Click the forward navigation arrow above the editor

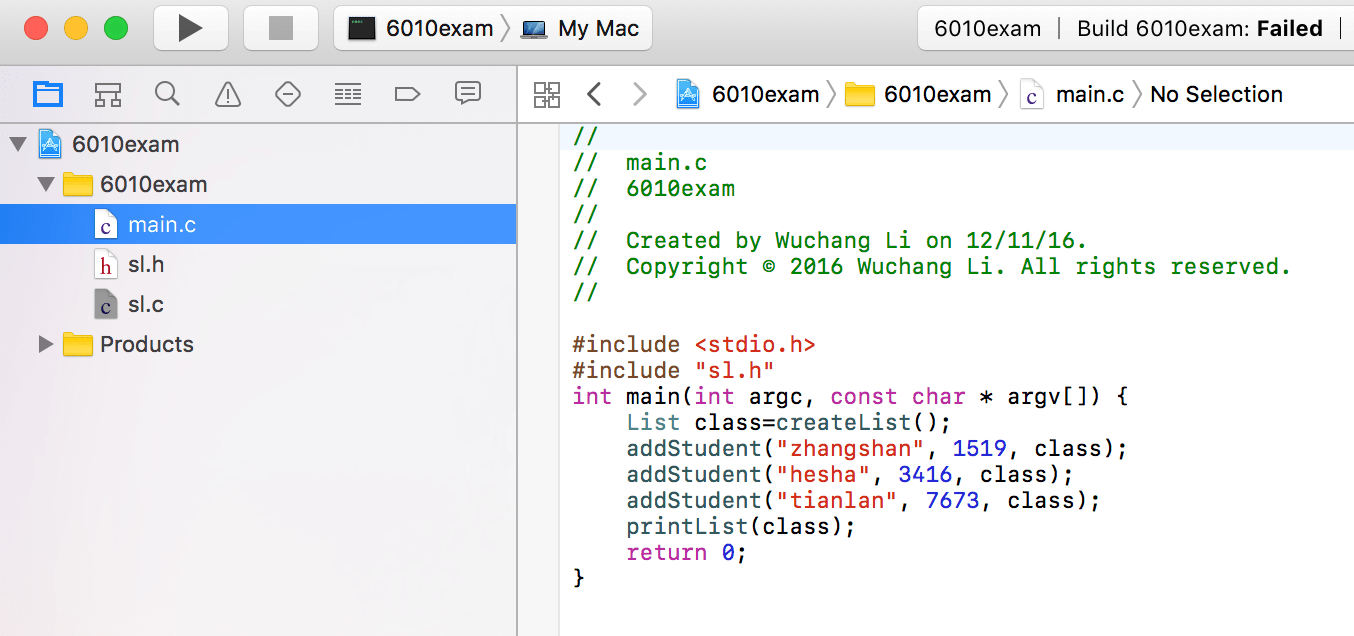(639, 93)
